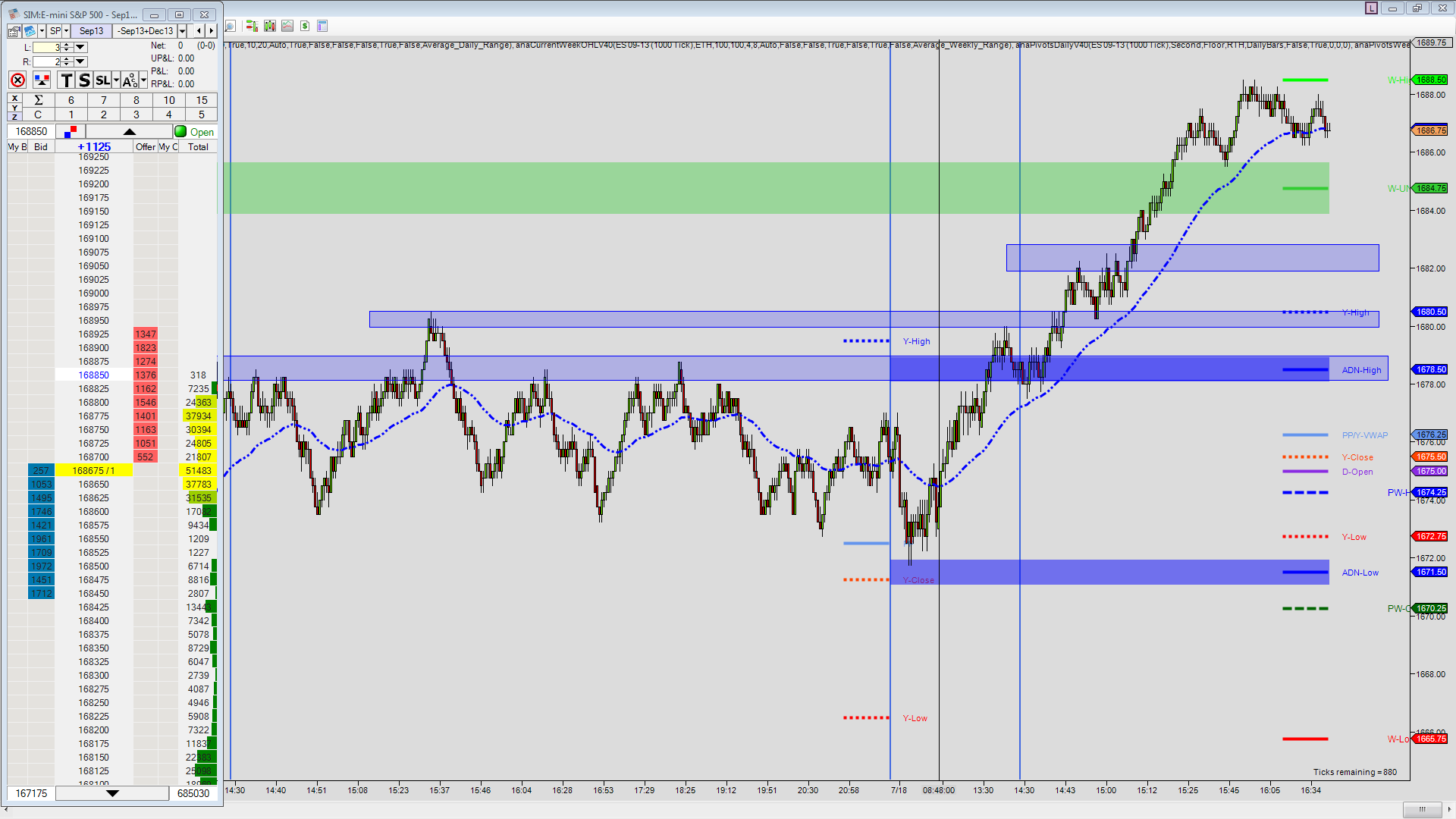Click the +1125 net change header

tap(94, 147)
